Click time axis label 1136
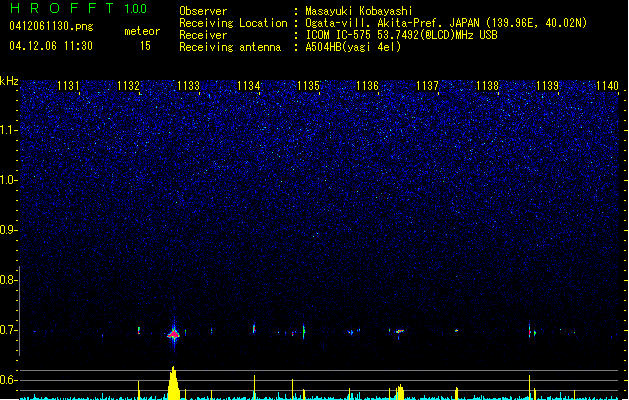 tap(367, 86)
